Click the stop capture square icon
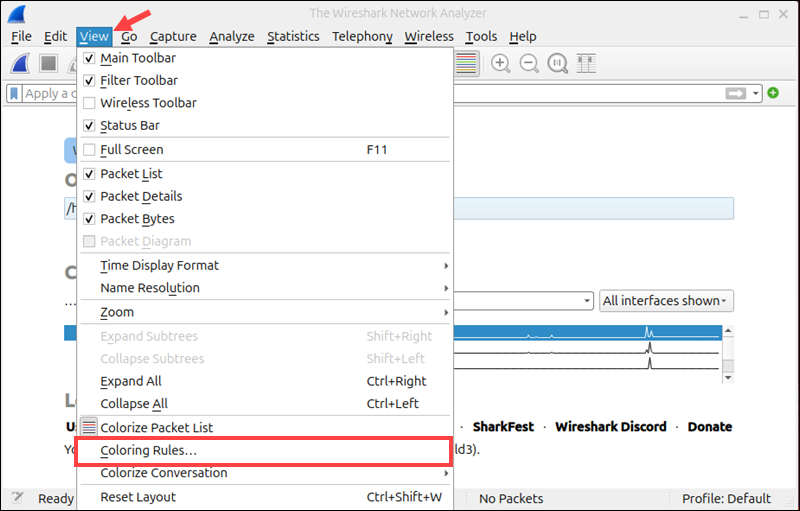The height and width of the screenshot is (511, 800). pos(48,64)
